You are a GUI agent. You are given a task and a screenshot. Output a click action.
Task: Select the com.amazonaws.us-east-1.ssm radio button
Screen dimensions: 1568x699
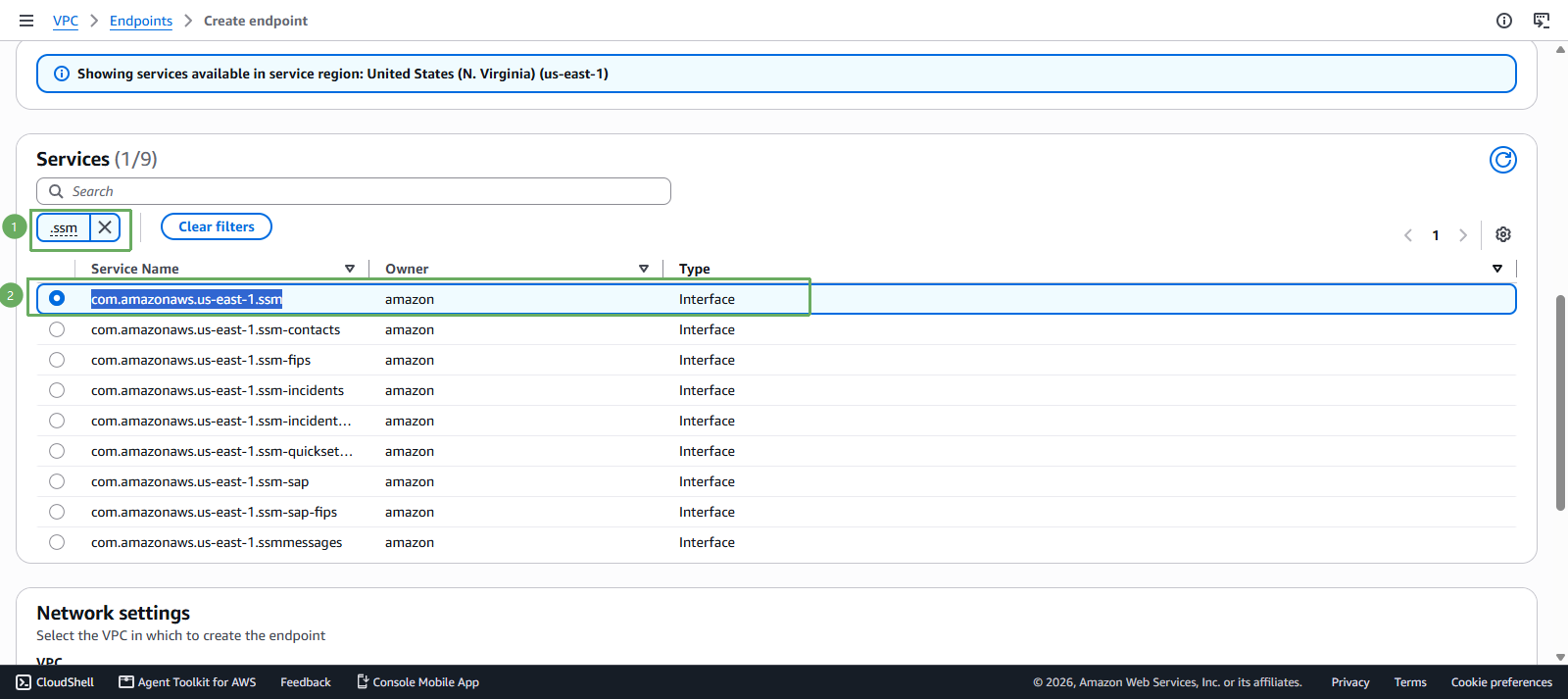point(57,298)
